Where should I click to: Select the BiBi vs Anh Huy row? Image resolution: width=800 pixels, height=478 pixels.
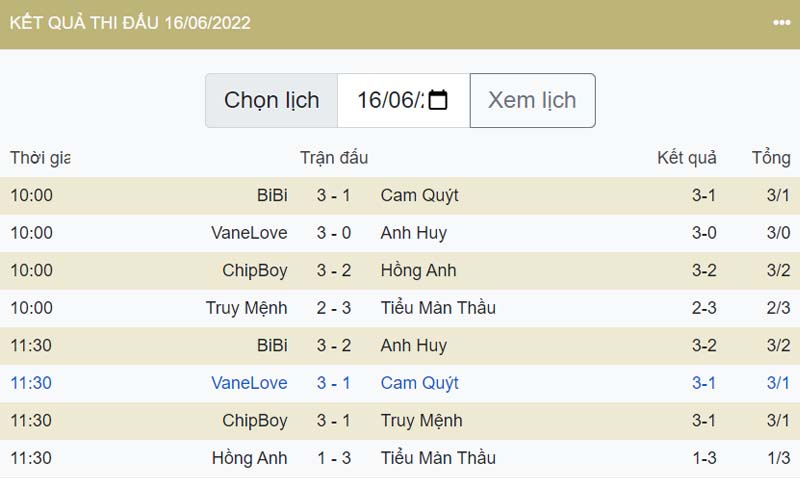[400, 345]
